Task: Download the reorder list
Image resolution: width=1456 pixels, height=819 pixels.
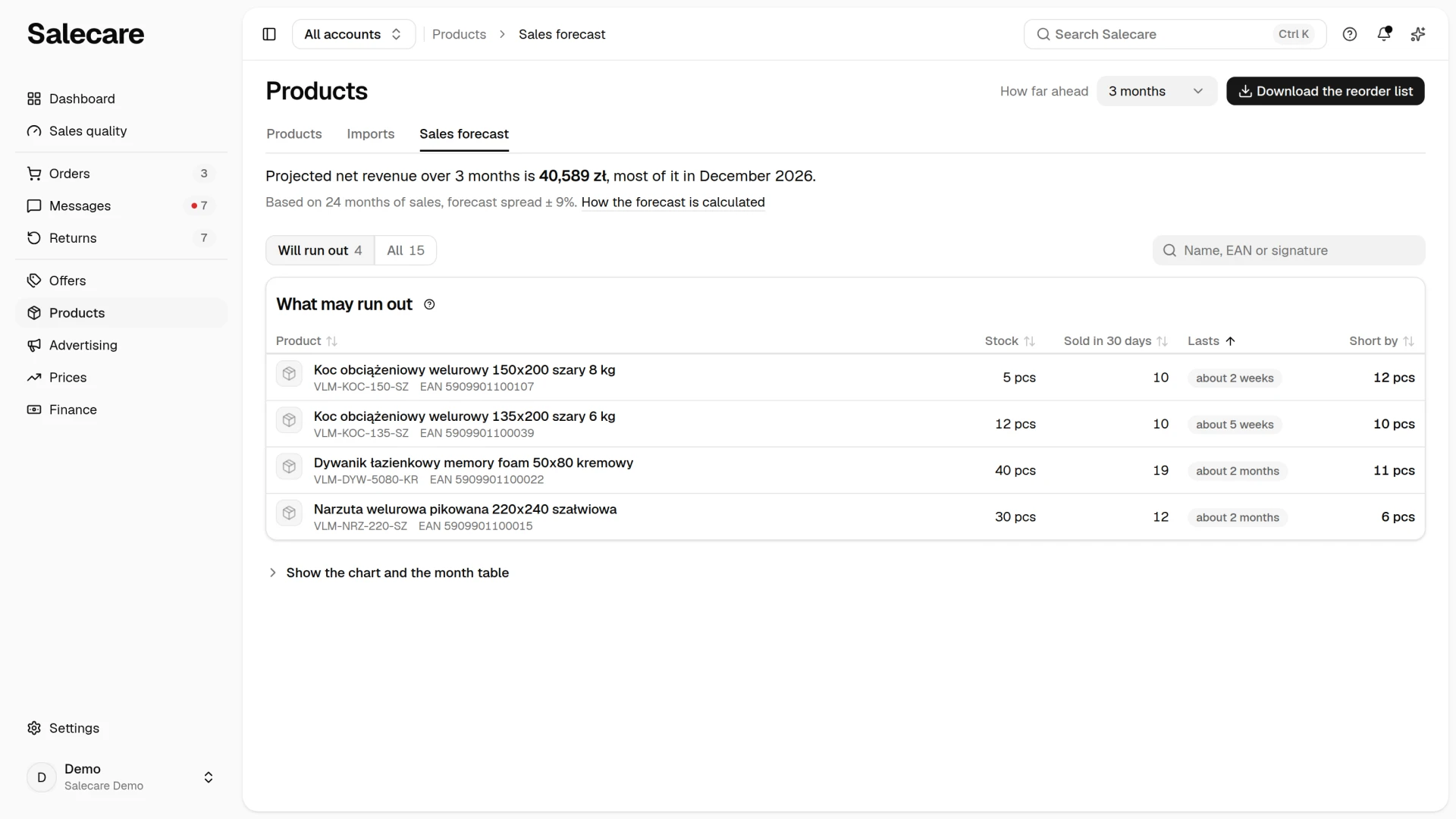Action: [1325, 91]
